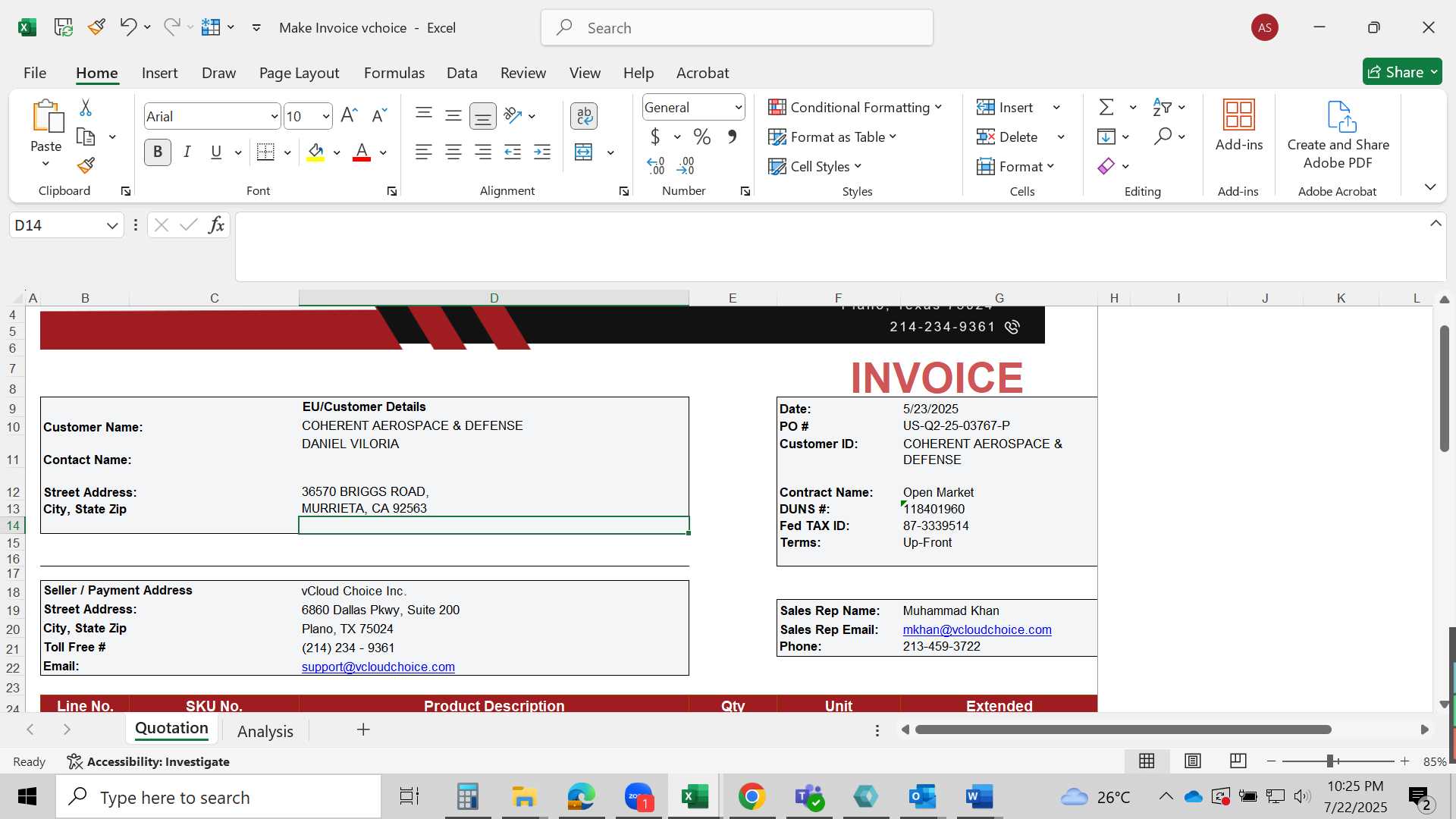This screenshot has width=1456, height=819.
Task: Toggle Underline formatting
Action: (216, 152)
